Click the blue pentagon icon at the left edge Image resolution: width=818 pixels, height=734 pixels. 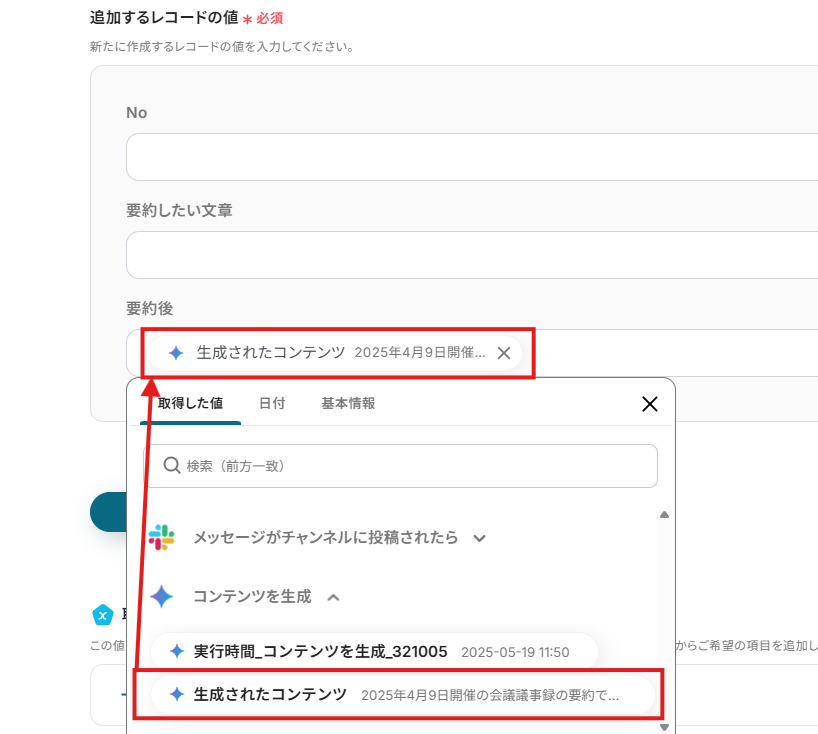click(x=101, y=614)
